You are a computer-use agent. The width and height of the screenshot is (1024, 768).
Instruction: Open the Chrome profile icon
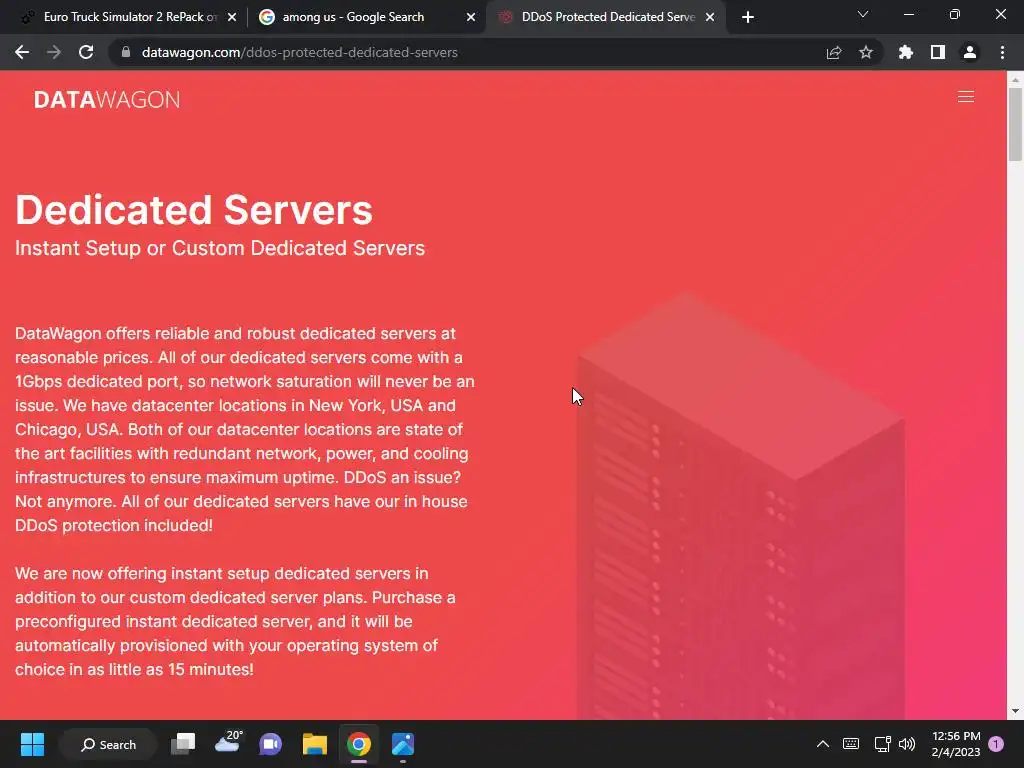pyautogui.click(x=970, y=52)
